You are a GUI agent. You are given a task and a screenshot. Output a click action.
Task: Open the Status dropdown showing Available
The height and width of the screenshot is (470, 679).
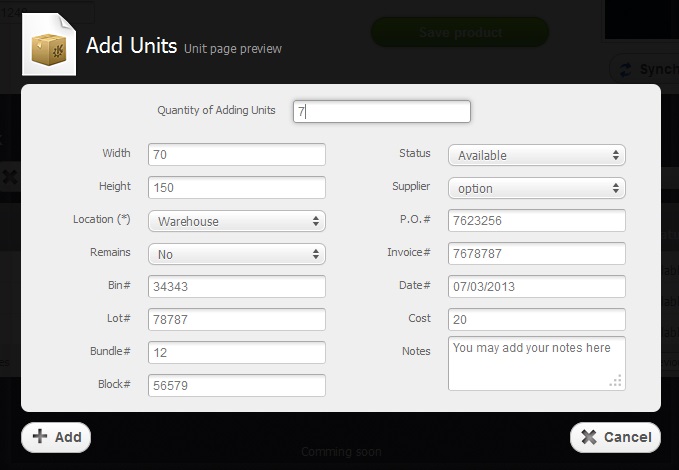(536, 155)
